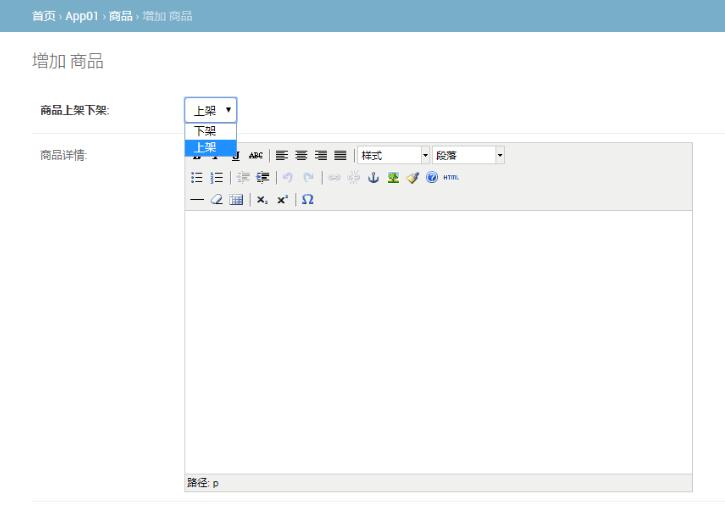
Task: Insert a bulleted unordered list
Action: 197,178
